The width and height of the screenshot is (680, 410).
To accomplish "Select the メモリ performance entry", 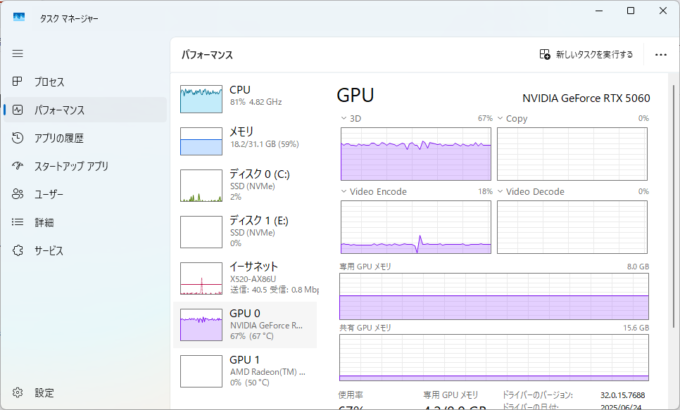I will 245,140.
